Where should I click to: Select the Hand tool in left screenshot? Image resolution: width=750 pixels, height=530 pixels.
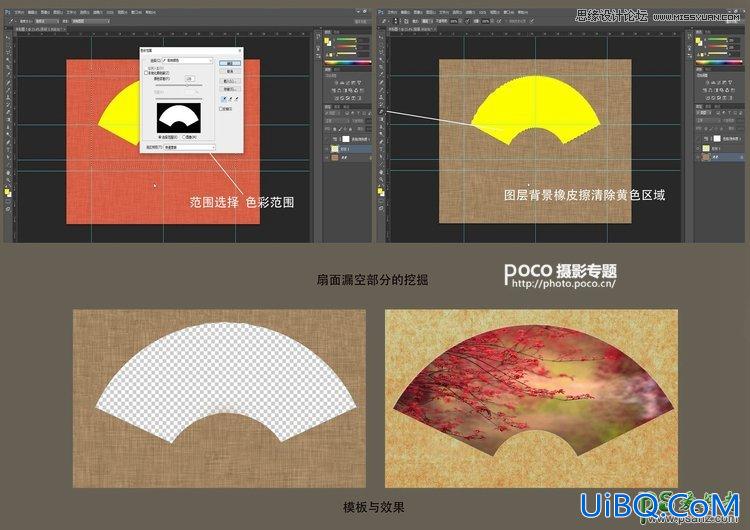8,171
